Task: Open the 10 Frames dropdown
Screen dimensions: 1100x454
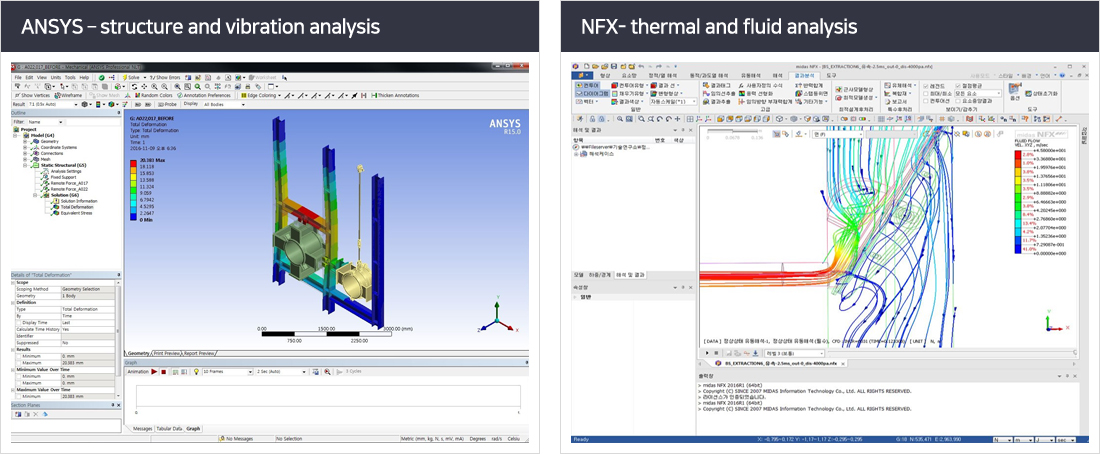Action: pos(226,370)
